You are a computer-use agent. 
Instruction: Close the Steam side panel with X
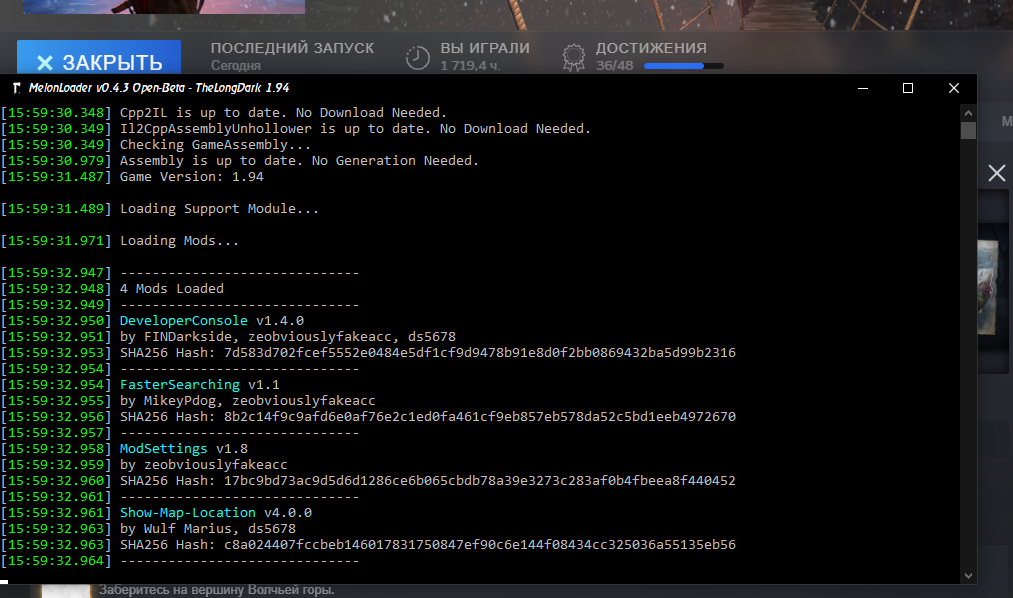996,173
